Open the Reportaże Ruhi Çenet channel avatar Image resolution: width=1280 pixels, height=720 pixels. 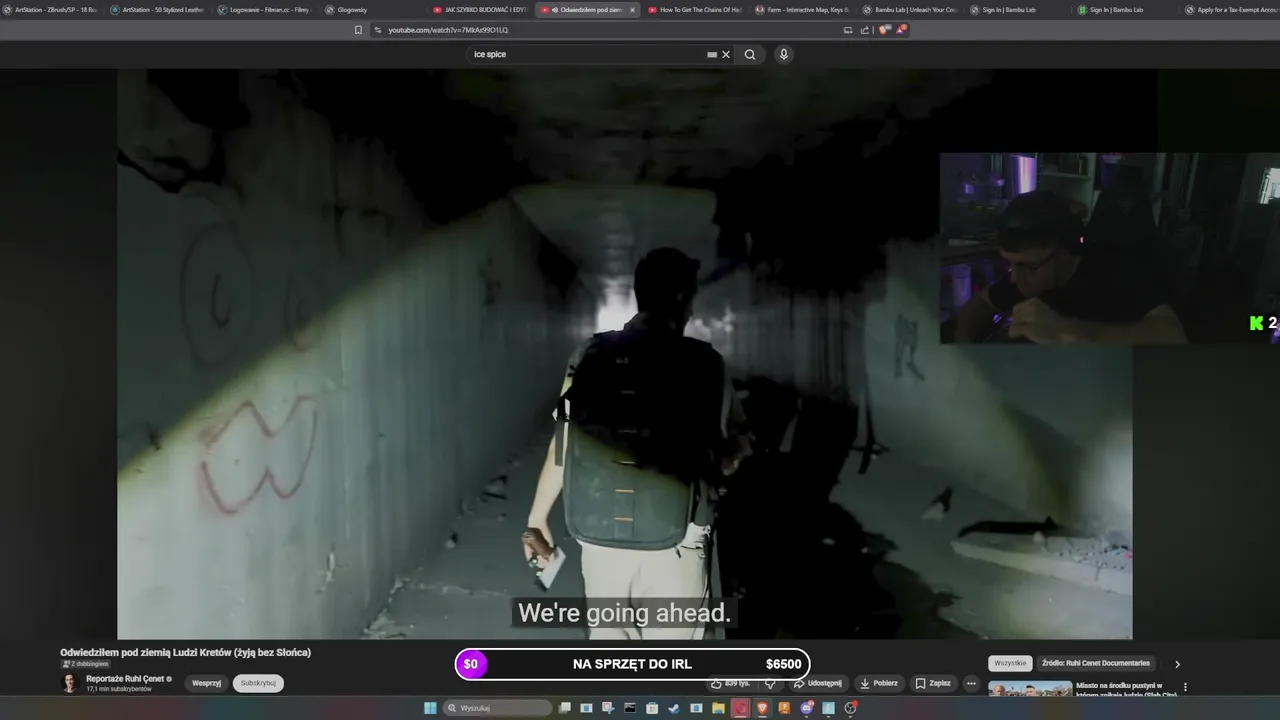coord(69,683)
